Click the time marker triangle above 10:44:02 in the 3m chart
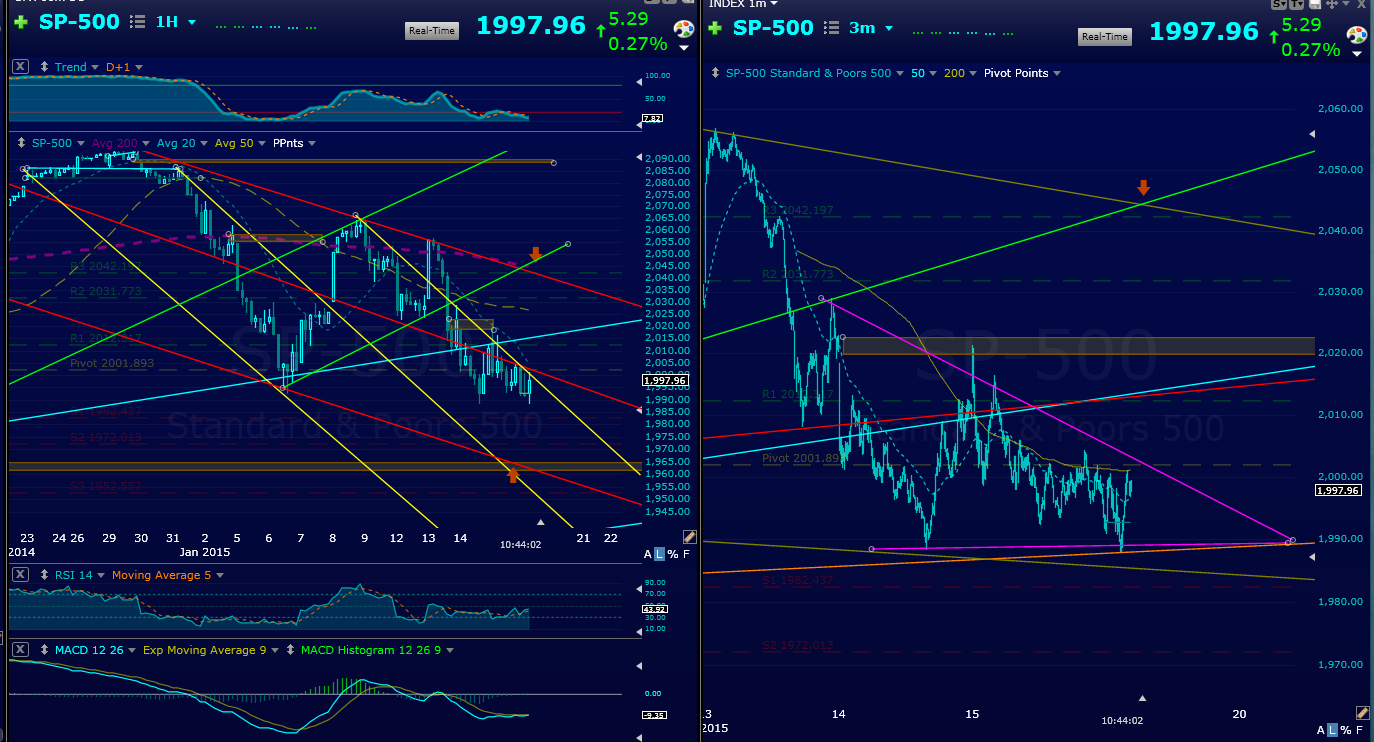Viewport: 1374px width, 742px height. [x=1143, y=698]
